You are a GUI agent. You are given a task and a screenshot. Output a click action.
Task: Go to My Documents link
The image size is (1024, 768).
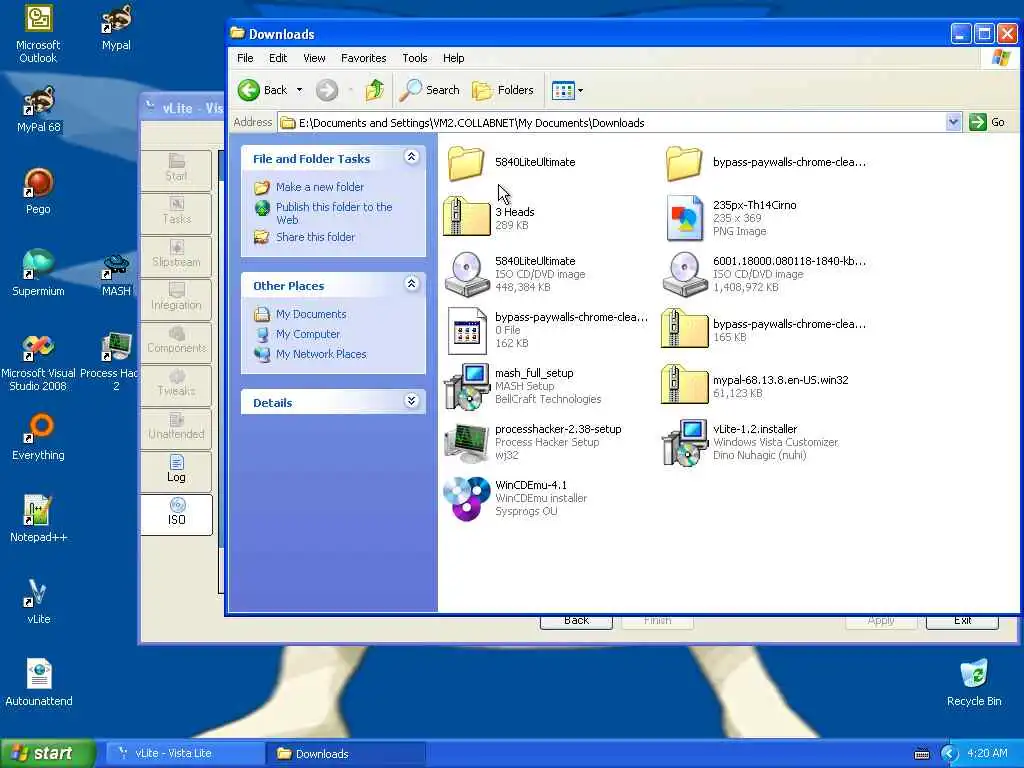(311, 314)
